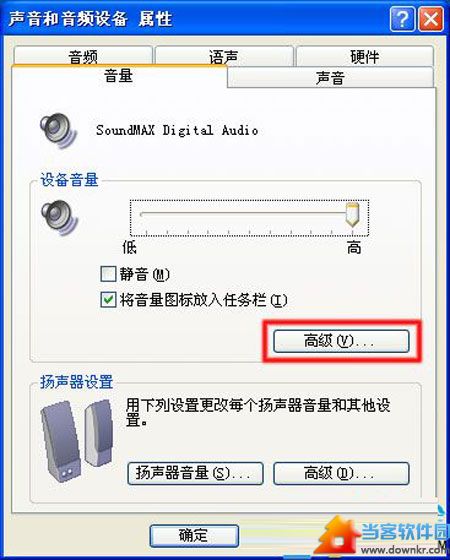450x560 pixels.
Task: Open the question-mark help button
Action: [402, 18]
